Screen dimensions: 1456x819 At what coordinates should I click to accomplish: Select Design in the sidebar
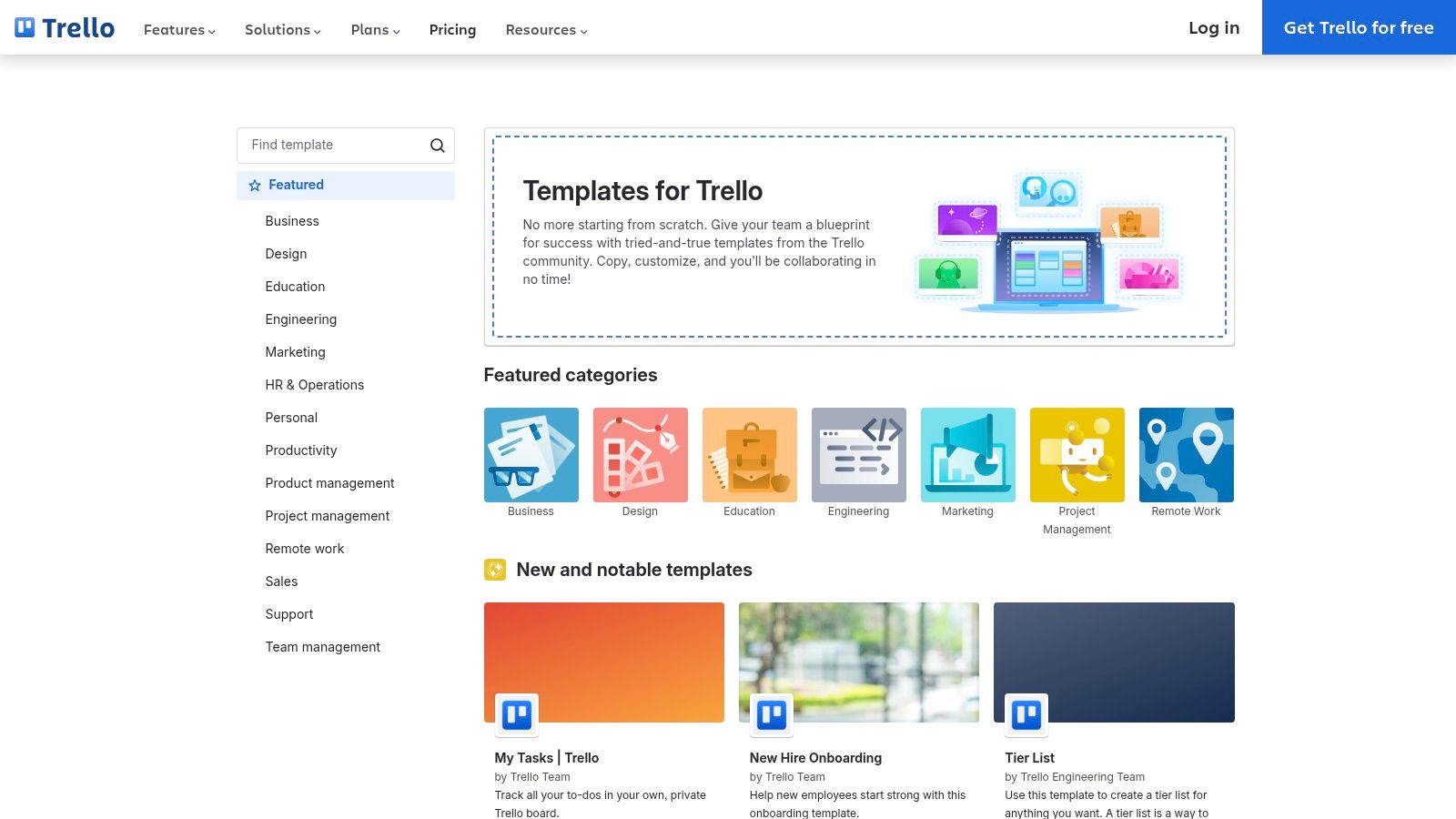coord(286,254)
